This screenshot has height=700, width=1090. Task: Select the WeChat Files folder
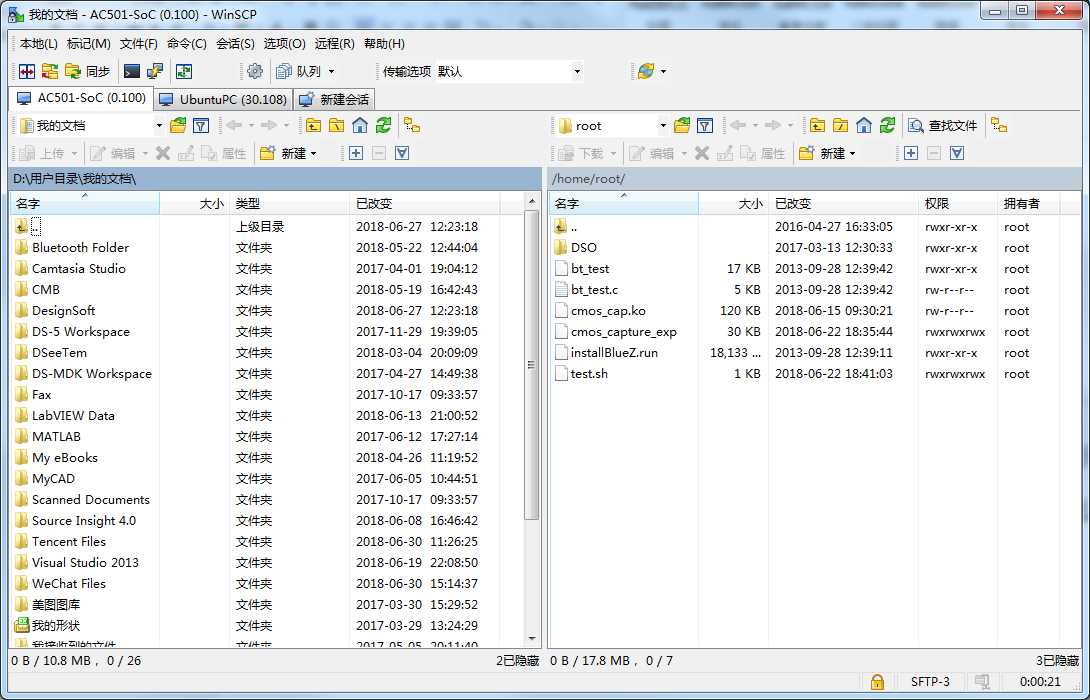69,584
